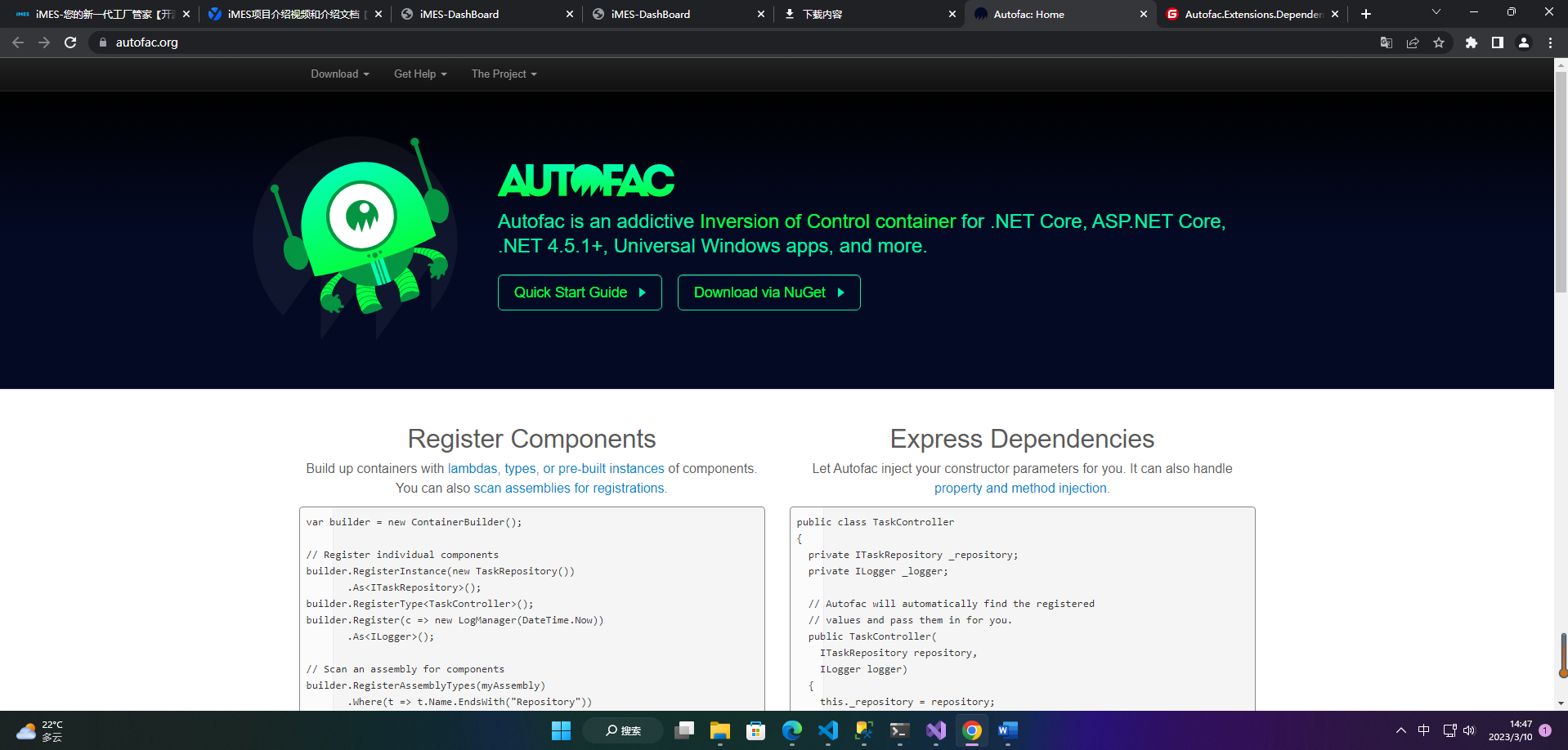Switch to iMES-您的新一代工厂管家 tab
Image resolution: width=1568 pixels, height=750 pixels.
pyautogui.click(x=104, y=14)
